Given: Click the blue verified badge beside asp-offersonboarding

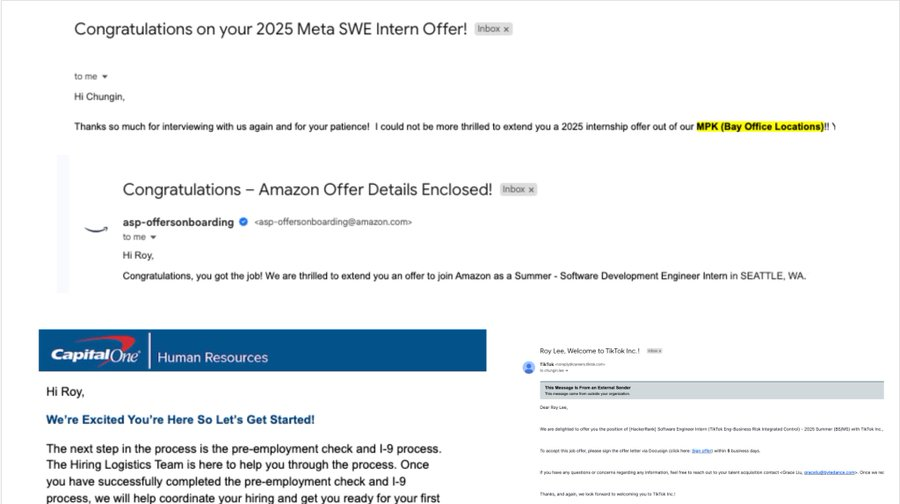Looking at the screenshot, I should [243, 222].
